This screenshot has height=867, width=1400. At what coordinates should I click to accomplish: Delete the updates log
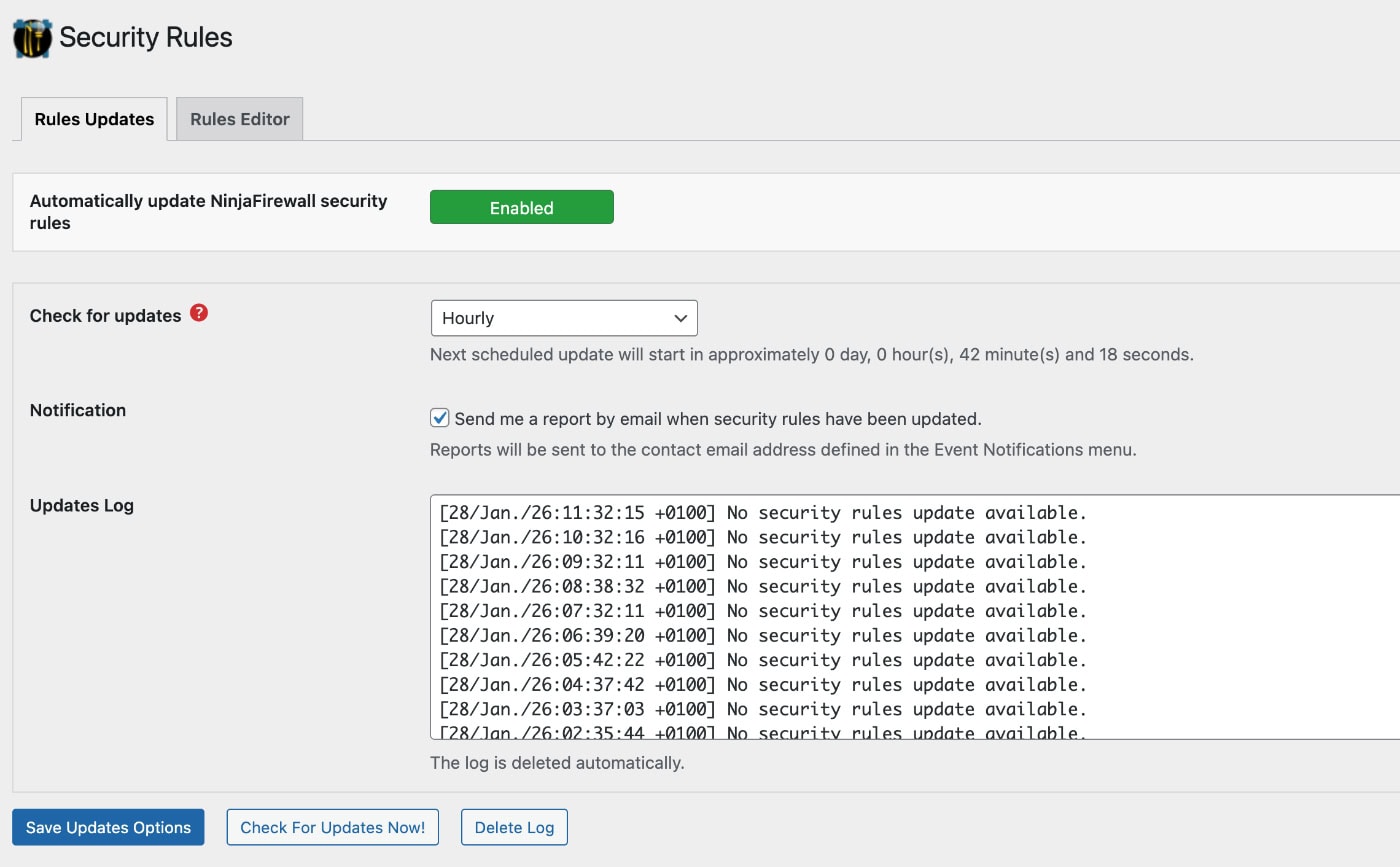click(514, 827)
